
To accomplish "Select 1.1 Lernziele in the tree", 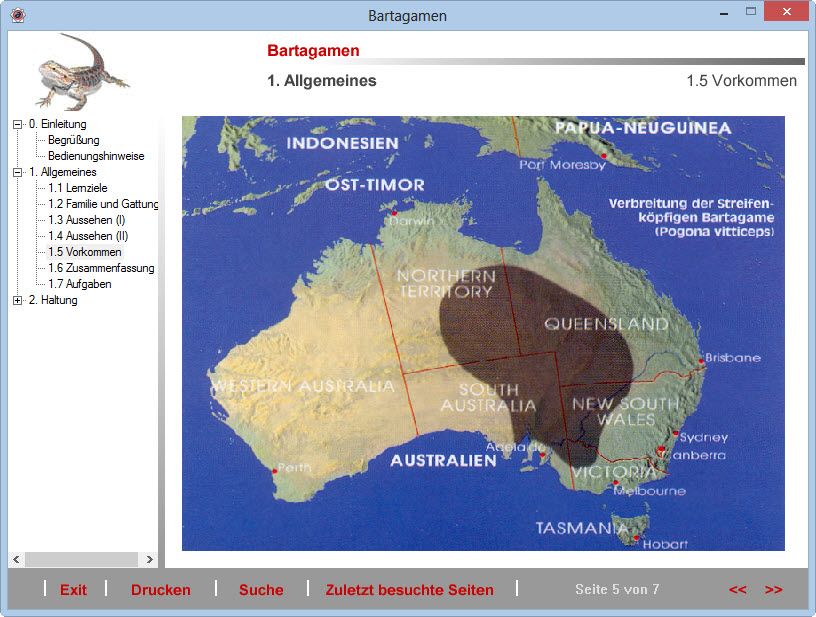I will point(78,188).
